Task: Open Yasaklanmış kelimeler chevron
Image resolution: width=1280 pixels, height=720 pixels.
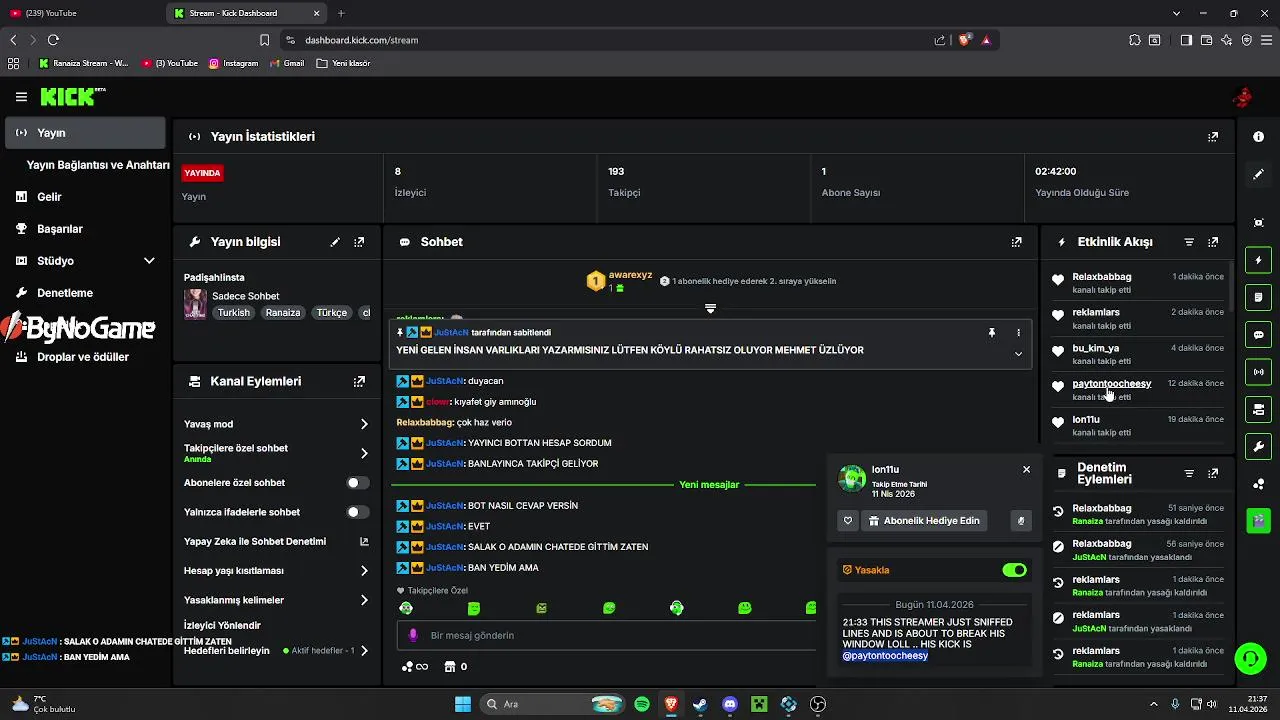Action: tap(364, 600)
